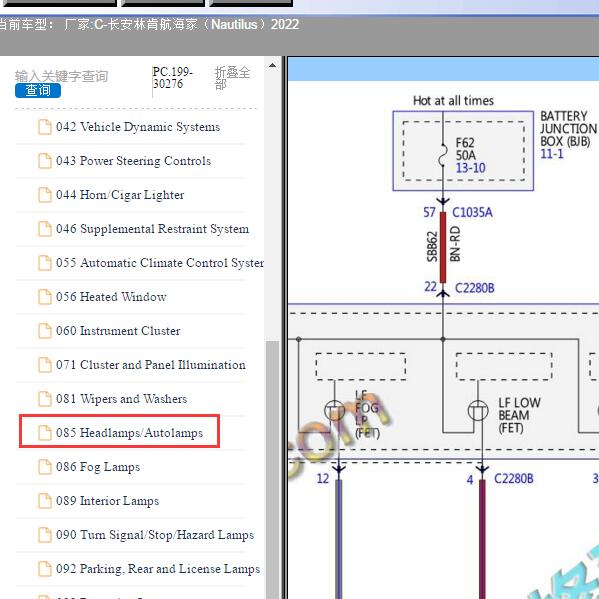Click document icon of 043 Power Steering Controls
This screenshot has width=599, height=599.
45,161
